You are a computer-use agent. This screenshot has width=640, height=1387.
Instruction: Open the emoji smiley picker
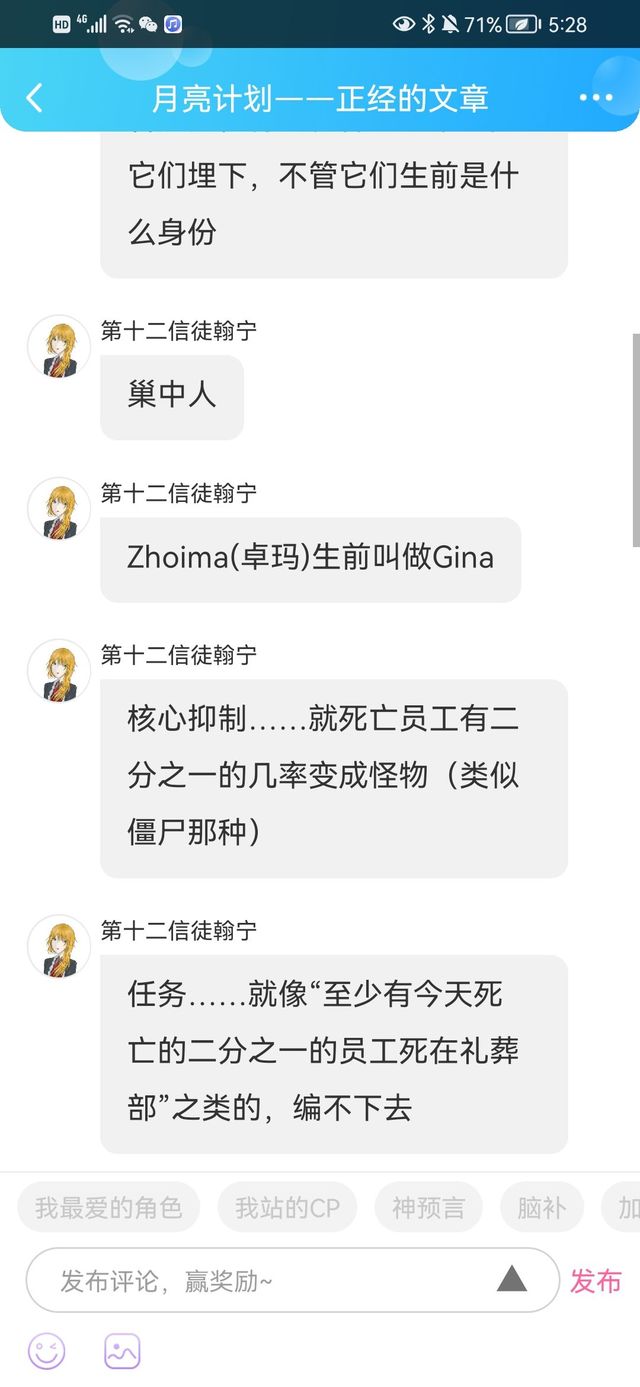click(46, 1352)
